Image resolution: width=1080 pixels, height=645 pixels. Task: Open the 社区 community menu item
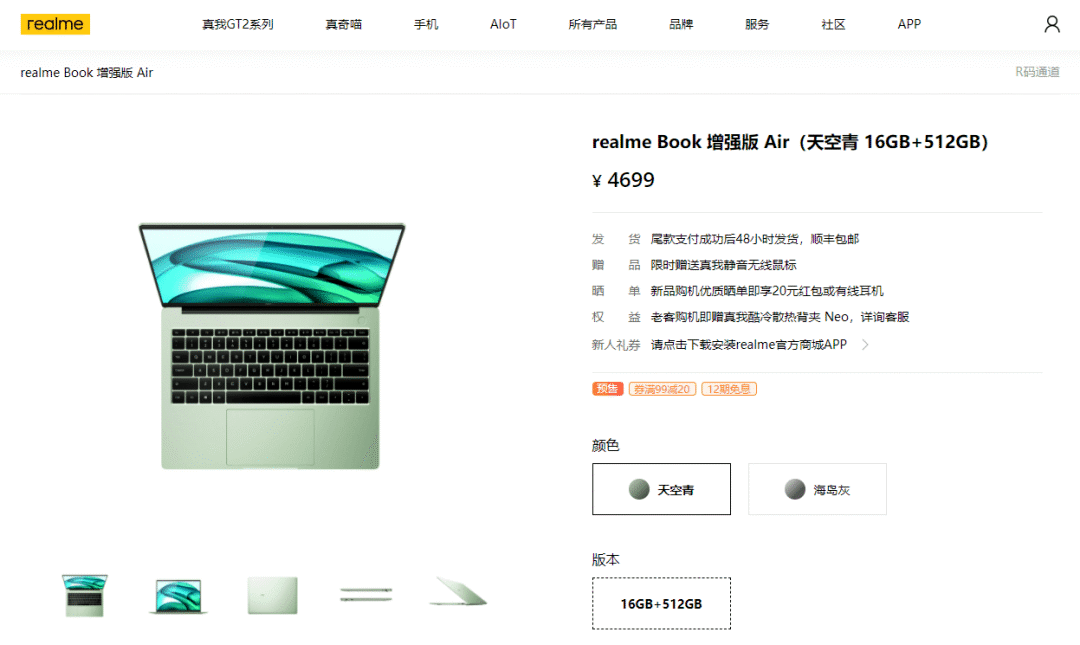pyautogui.click(x=833, y=24)
